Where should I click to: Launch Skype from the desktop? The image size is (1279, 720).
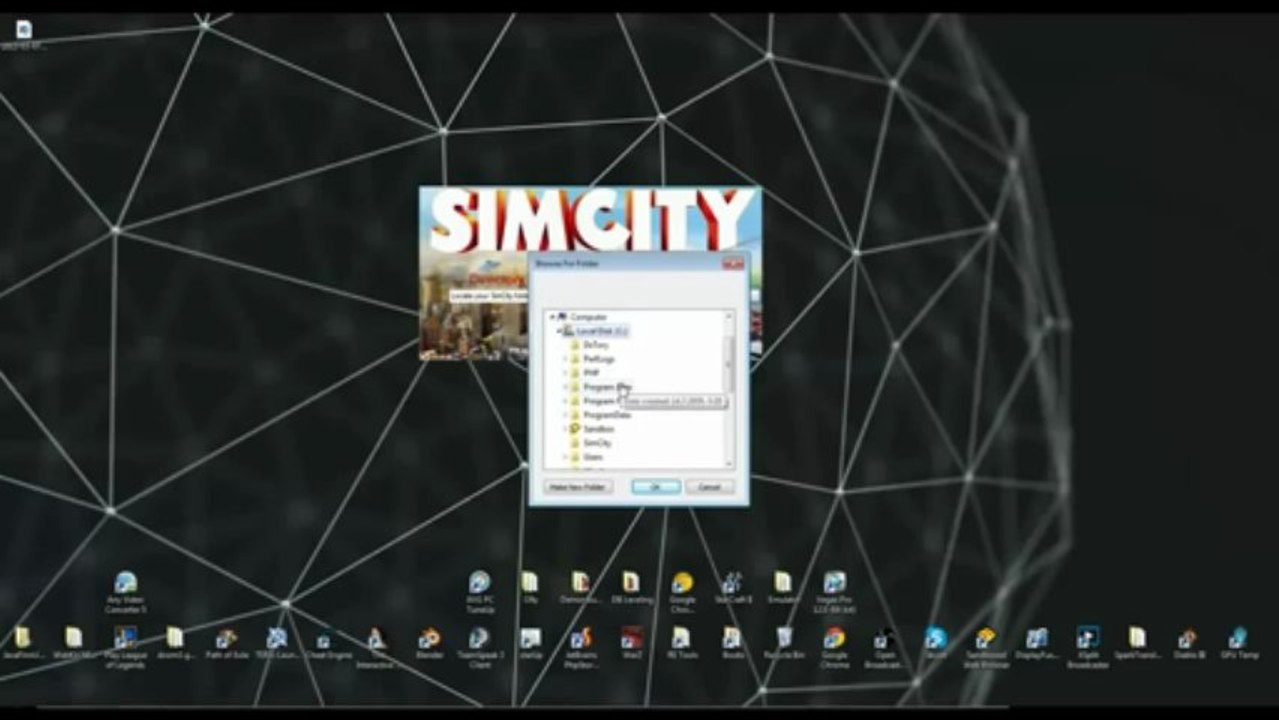click(935, 644)
